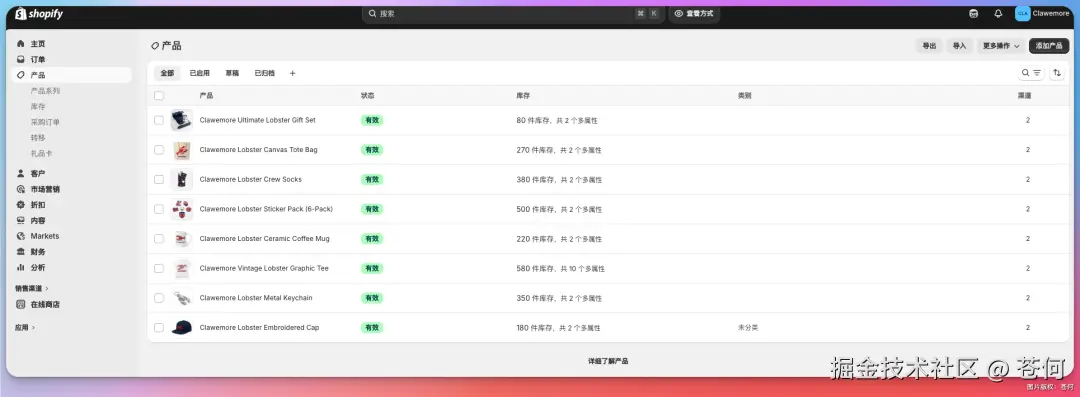The width and height of the screenshot is (1080, 397).
Task: Open Clawemore Lobster Metal Keychain
Action: coord(256,298)
